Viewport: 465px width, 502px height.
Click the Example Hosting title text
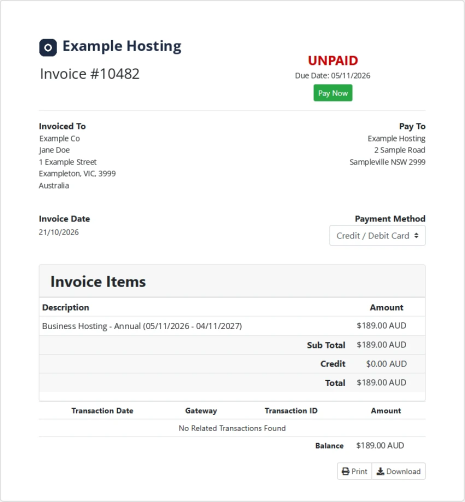(122, 46)
